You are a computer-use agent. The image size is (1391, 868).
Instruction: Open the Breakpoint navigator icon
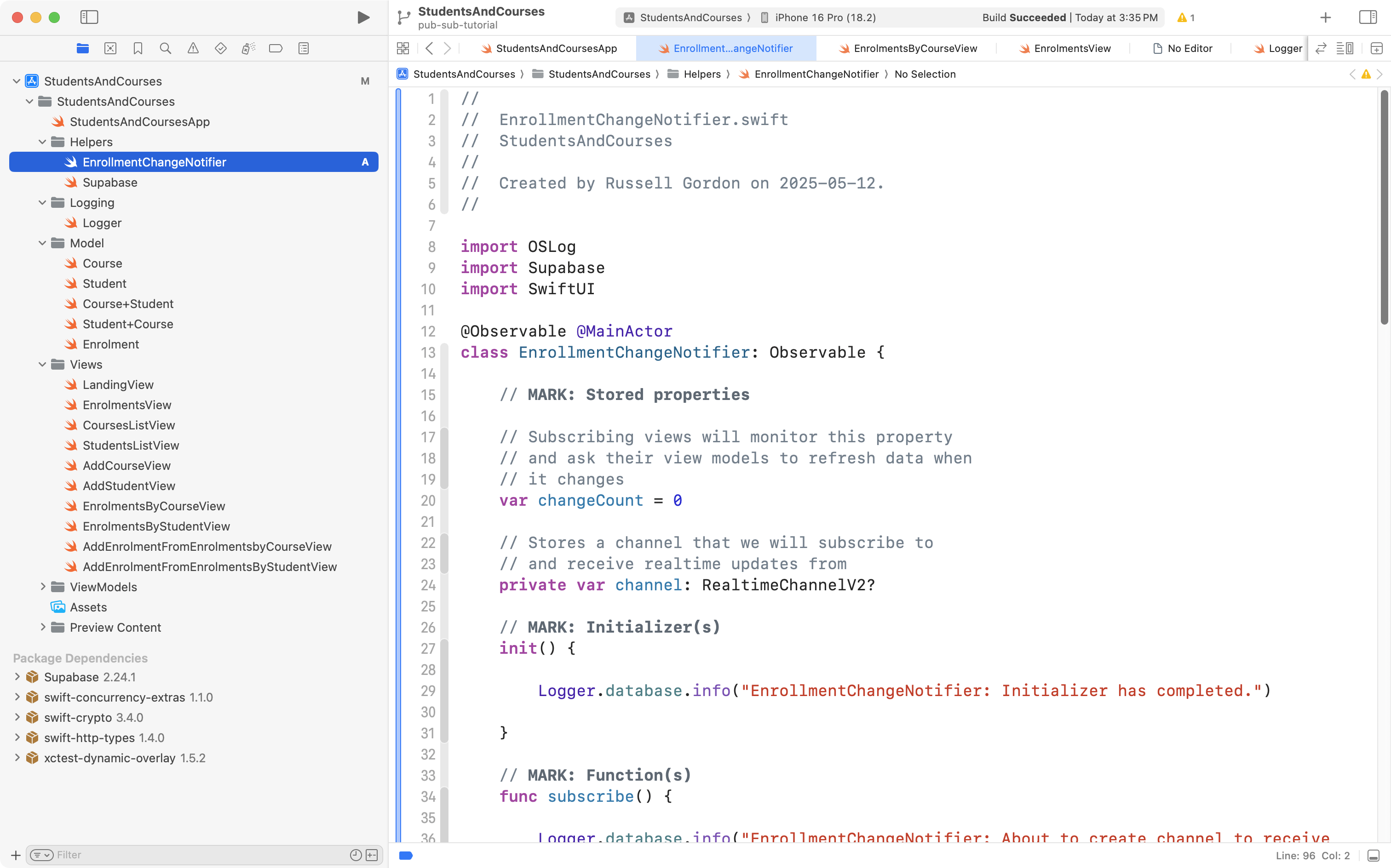(276, 49)
